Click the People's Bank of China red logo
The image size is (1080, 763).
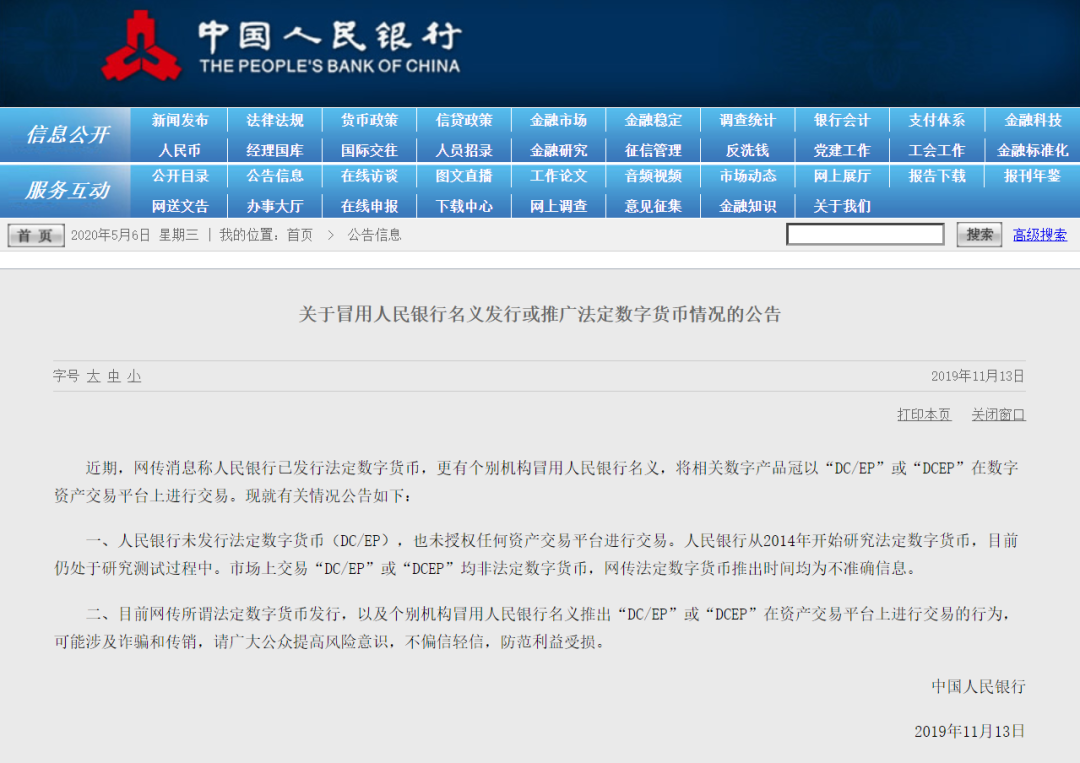point(141,46)
